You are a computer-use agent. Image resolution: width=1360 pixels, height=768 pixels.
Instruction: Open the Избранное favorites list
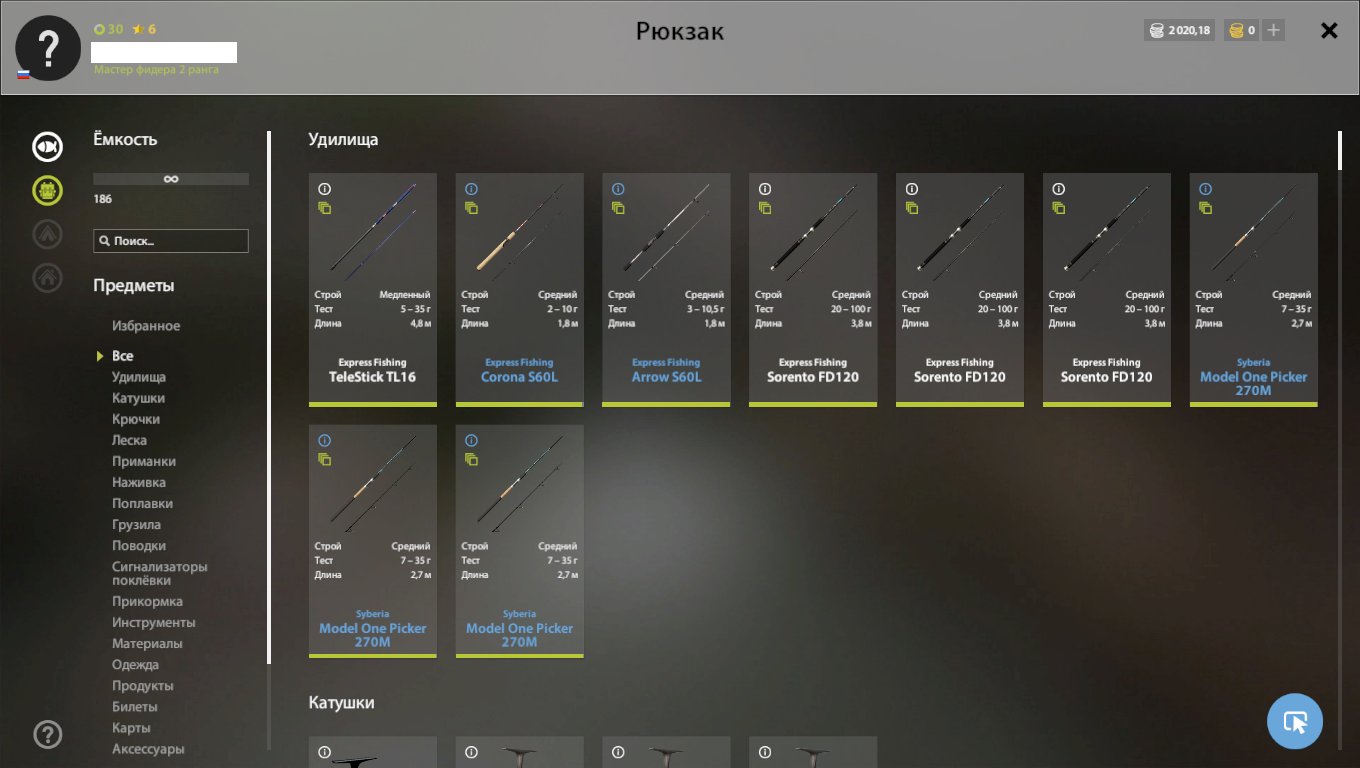click(x=146, y=326)
